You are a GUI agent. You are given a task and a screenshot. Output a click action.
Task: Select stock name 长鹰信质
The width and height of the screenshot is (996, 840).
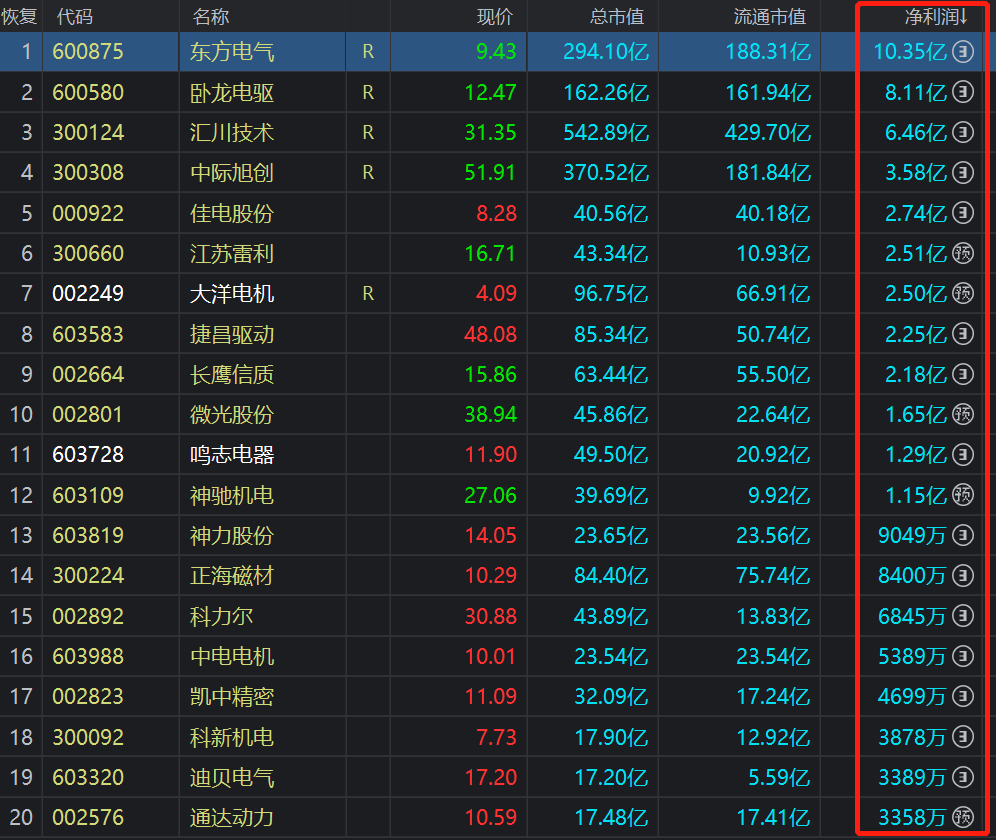pos(232,374)
